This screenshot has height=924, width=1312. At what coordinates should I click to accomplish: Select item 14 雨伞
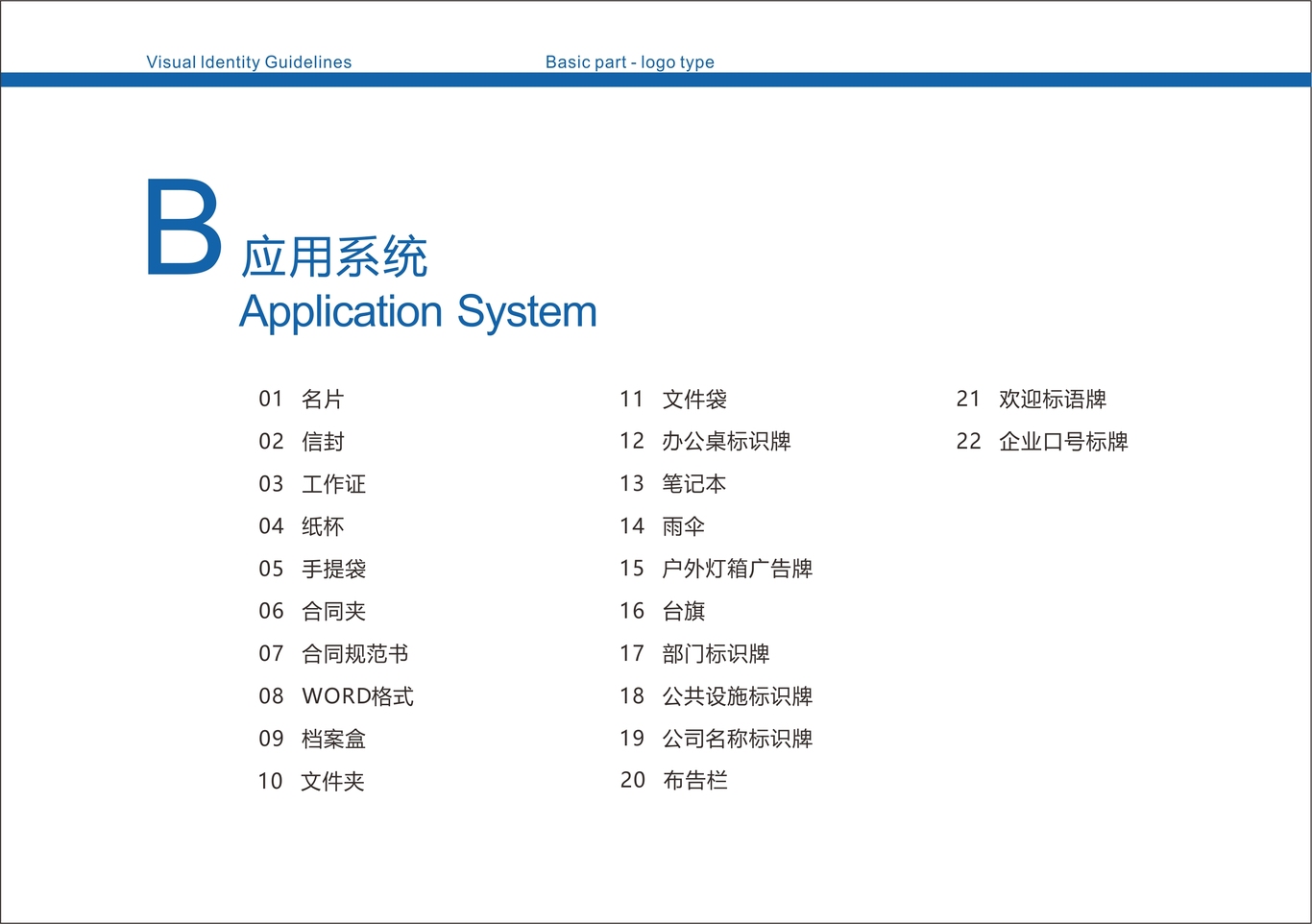point(663,525)
